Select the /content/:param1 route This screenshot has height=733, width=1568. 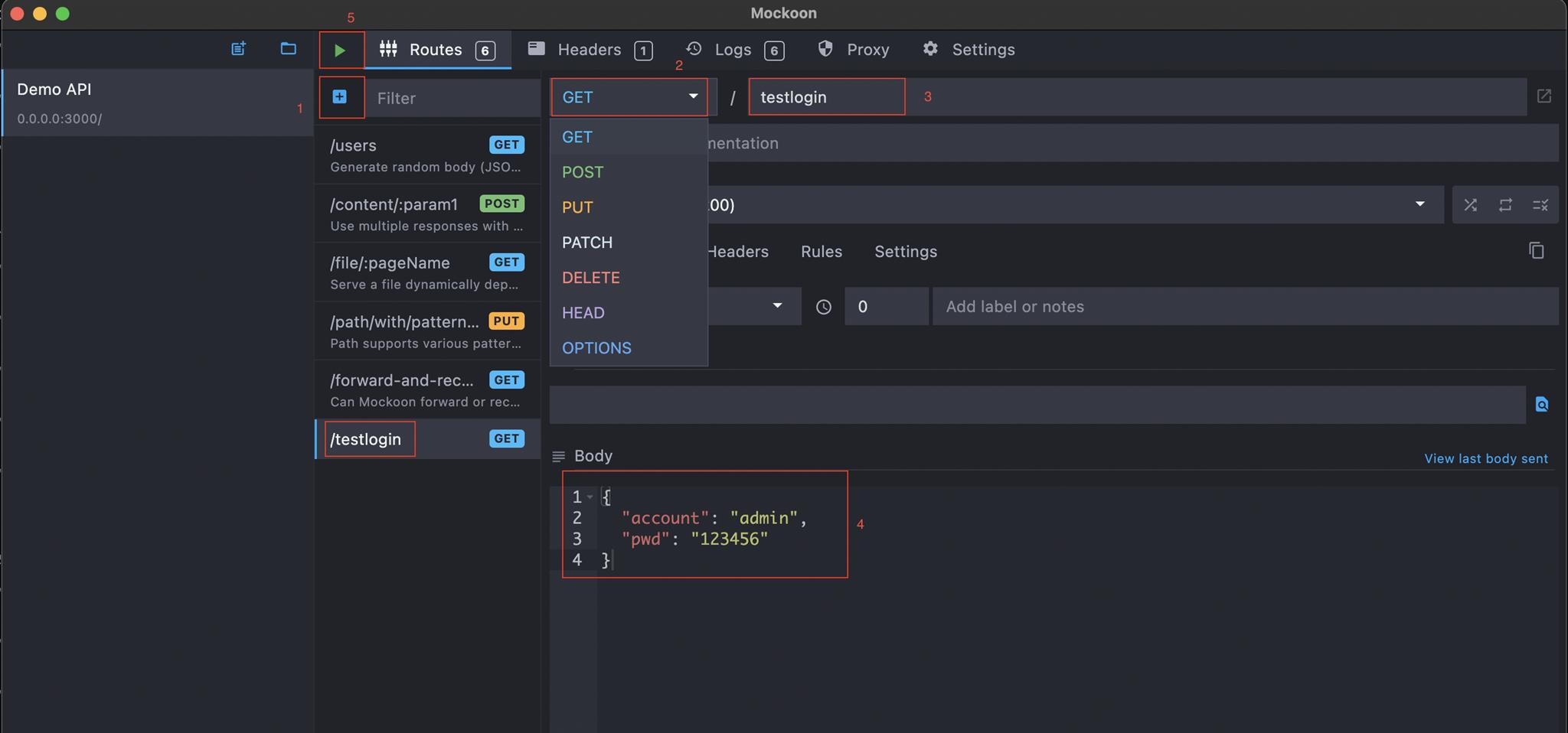tap(427, 214)
